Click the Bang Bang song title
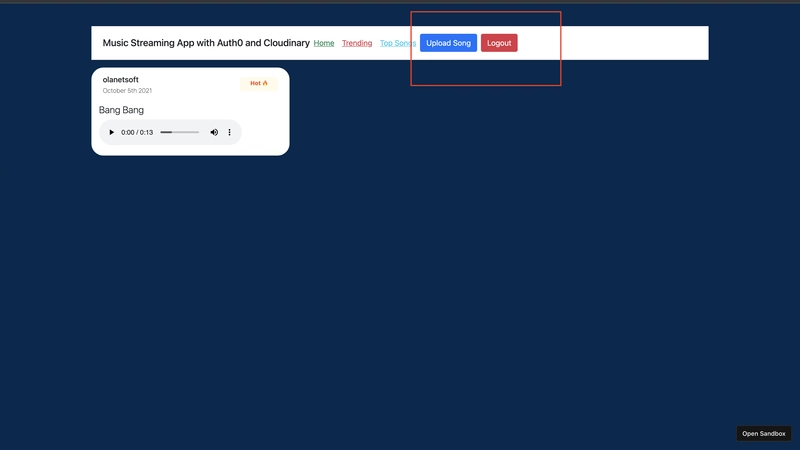 pyautogui.click(x=121, y=110)
